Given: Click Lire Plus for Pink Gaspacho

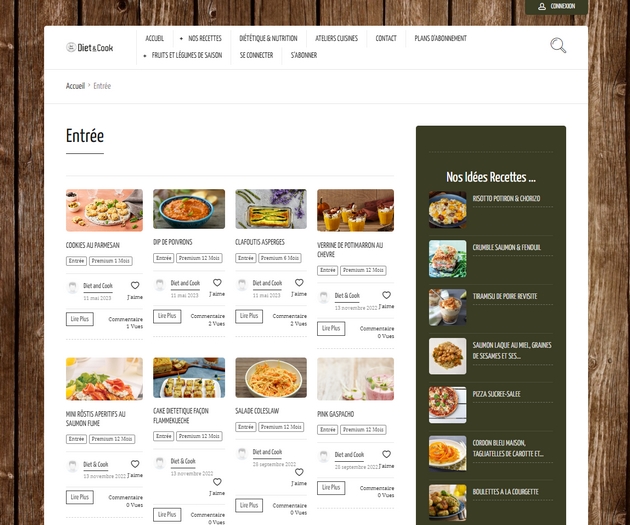Looking at the screenshot, I should point(331,488).
